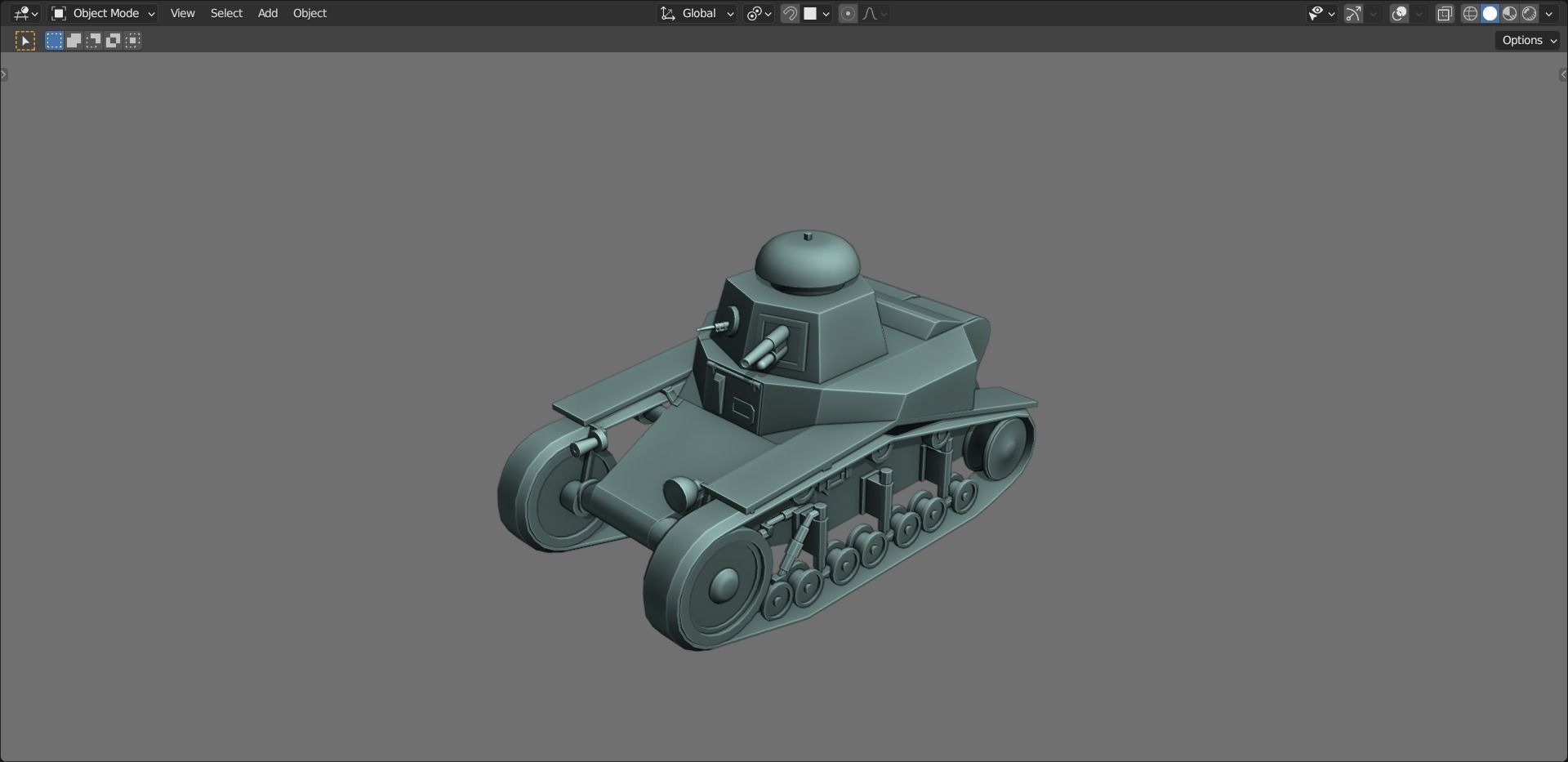Screen dimensions: 1568x762
Task: Choose Intersect Selection mode
Action: [x=133, y=41]
